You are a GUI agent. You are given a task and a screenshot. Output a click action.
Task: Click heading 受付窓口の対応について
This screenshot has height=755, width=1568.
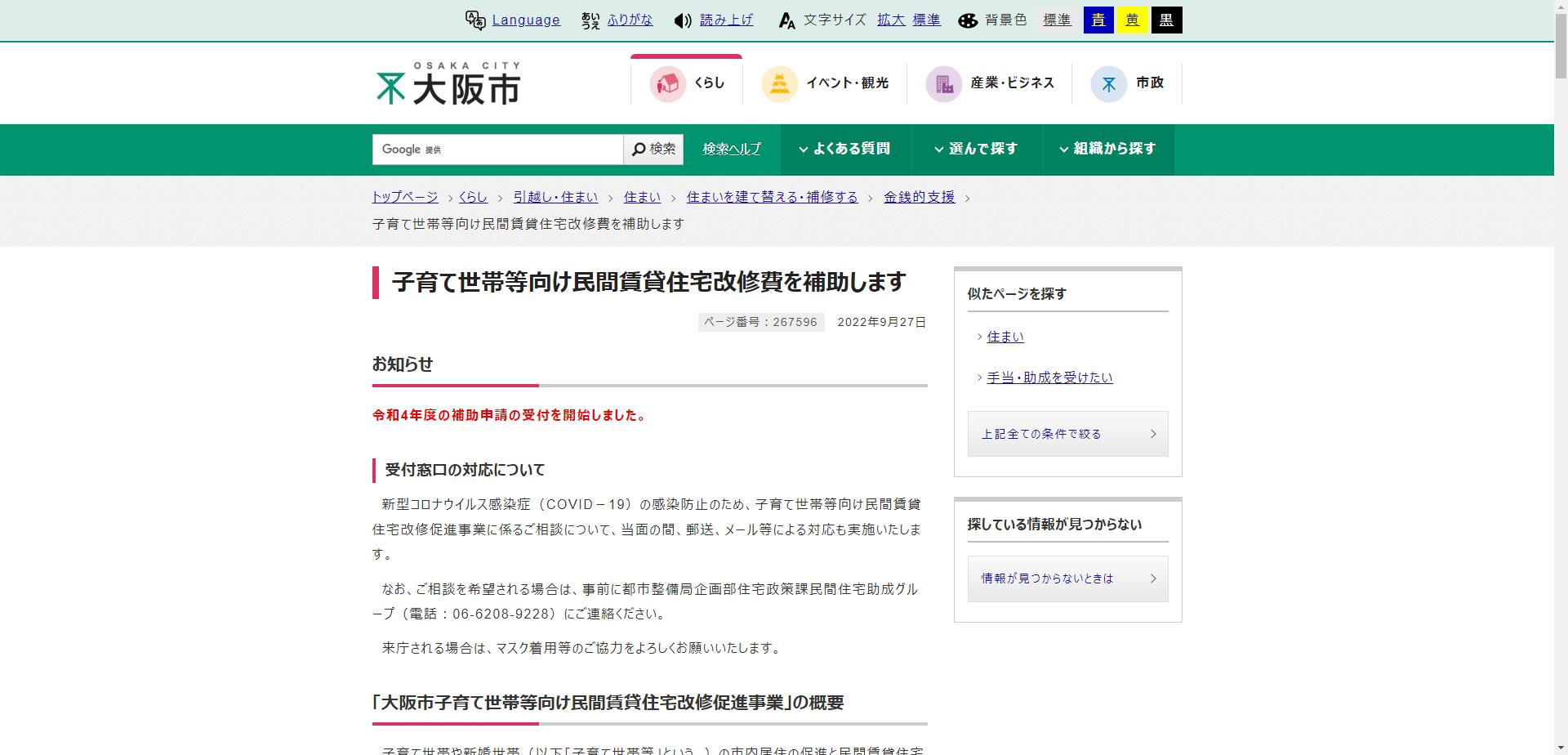pos(465,470)
